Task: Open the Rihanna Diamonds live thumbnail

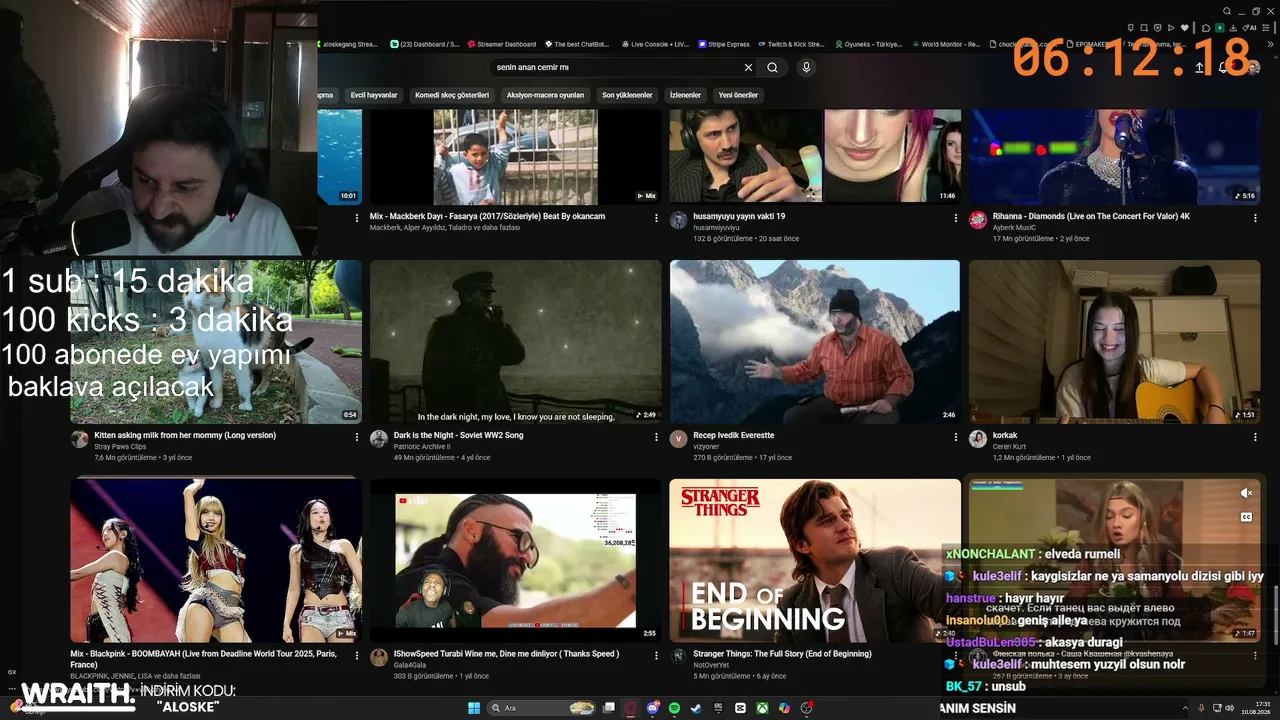Action: 1115,156
